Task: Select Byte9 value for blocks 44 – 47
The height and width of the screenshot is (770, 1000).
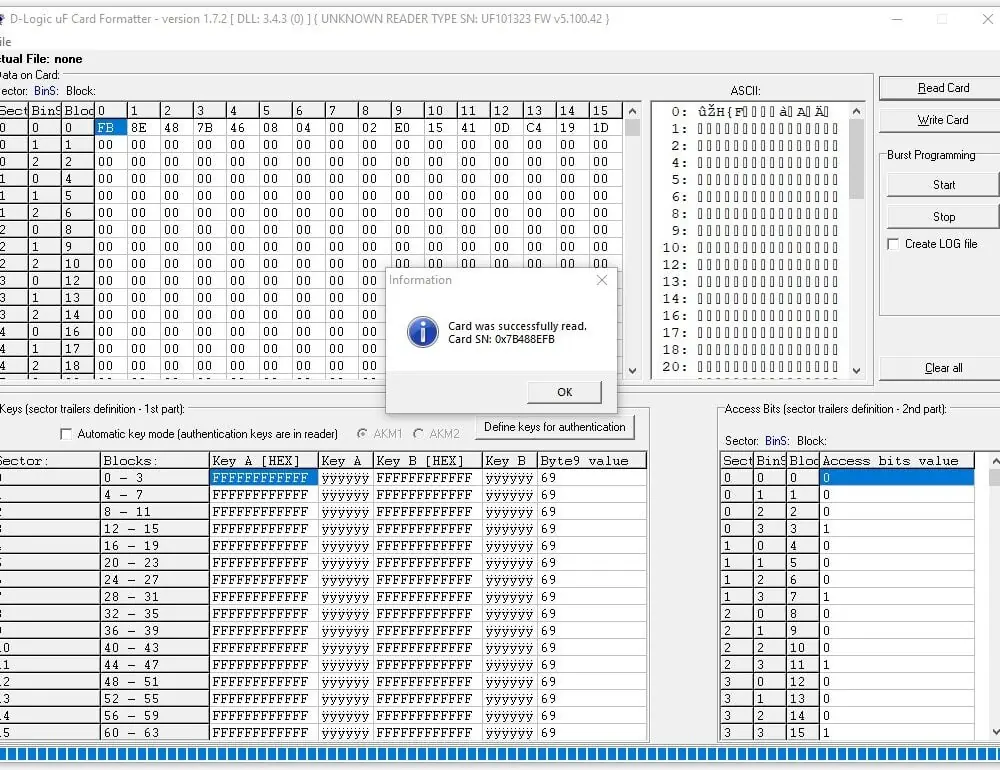Action: click(x=592, y=665)
